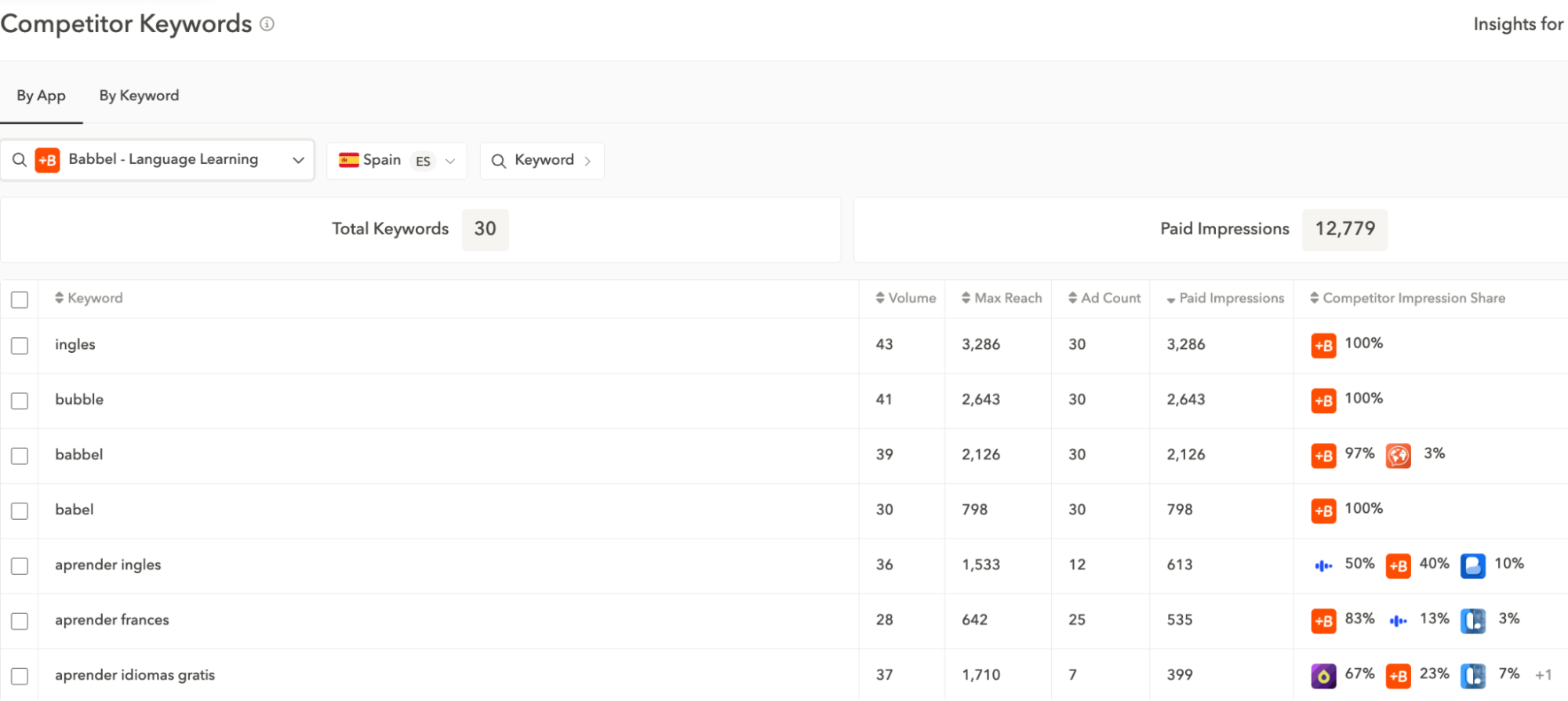
Task: Sort table by Paid Impressions column
Action: click(x=1225, y=298)
